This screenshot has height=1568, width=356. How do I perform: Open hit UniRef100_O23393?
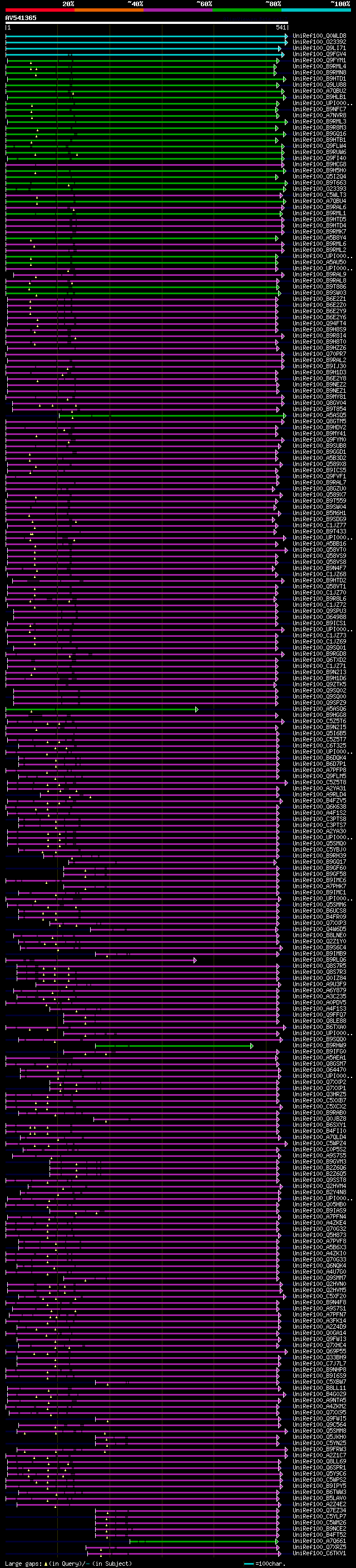pos(319,189)
